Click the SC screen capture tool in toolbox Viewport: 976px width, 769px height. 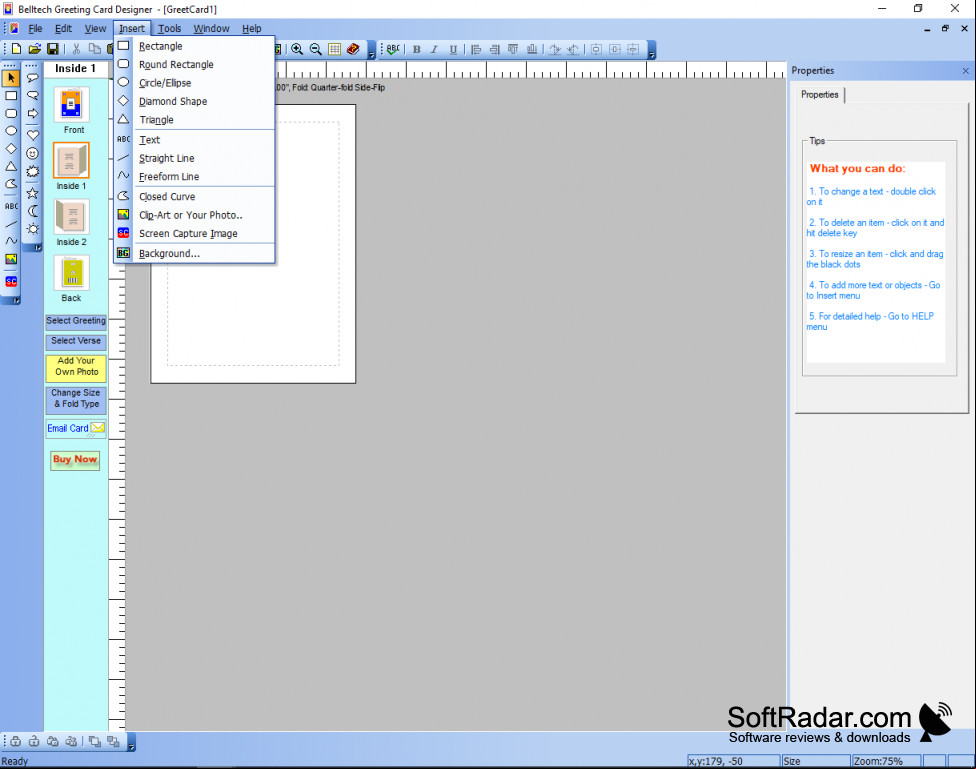click(11, 281)
